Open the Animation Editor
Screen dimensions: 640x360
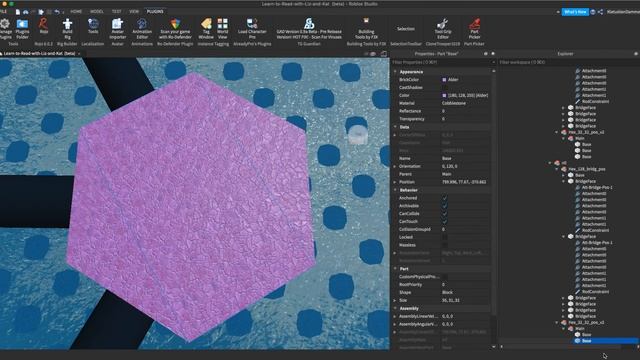(x=142, y=29)
